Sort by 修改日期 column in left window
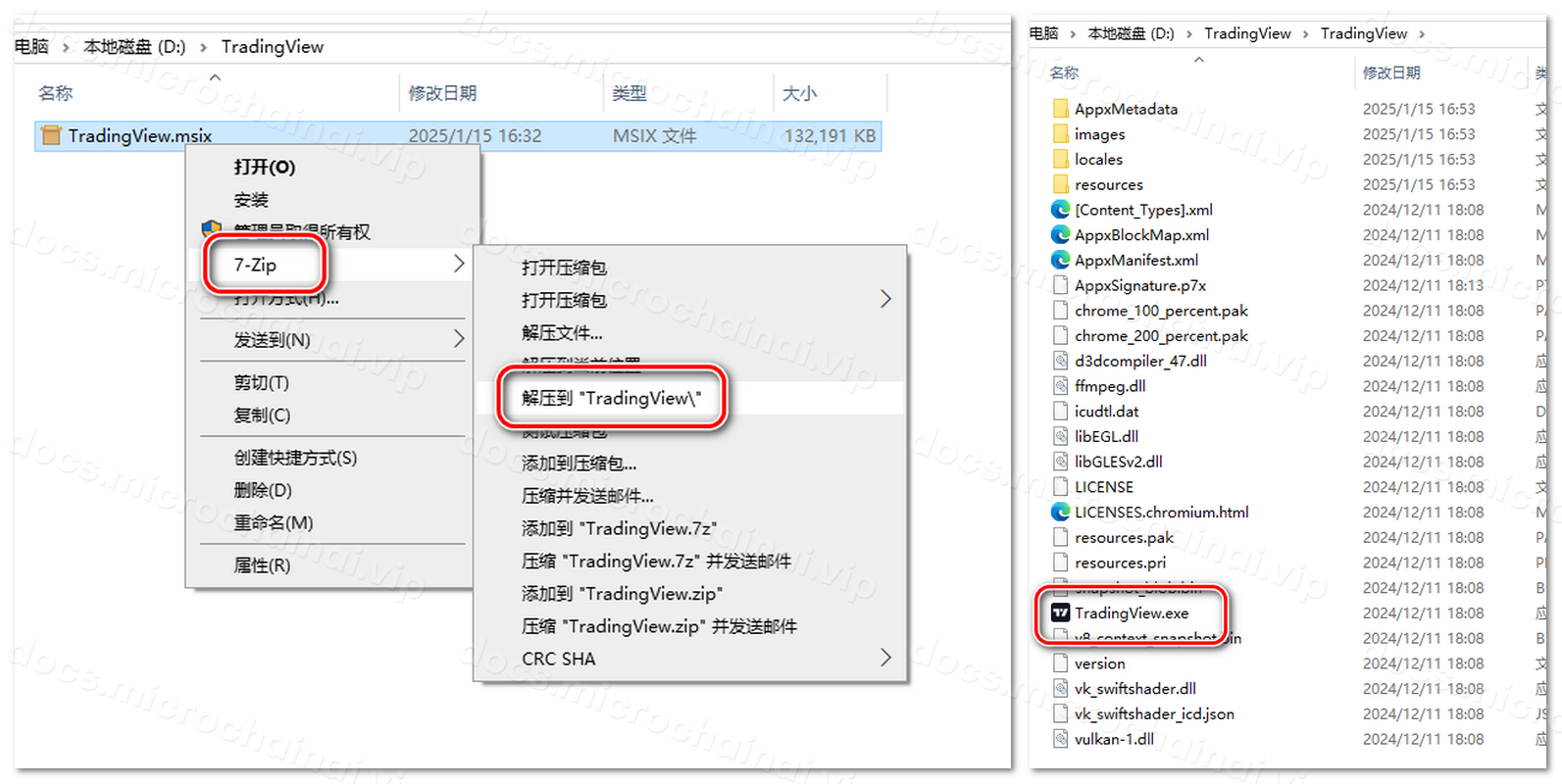 click(442, 93)
